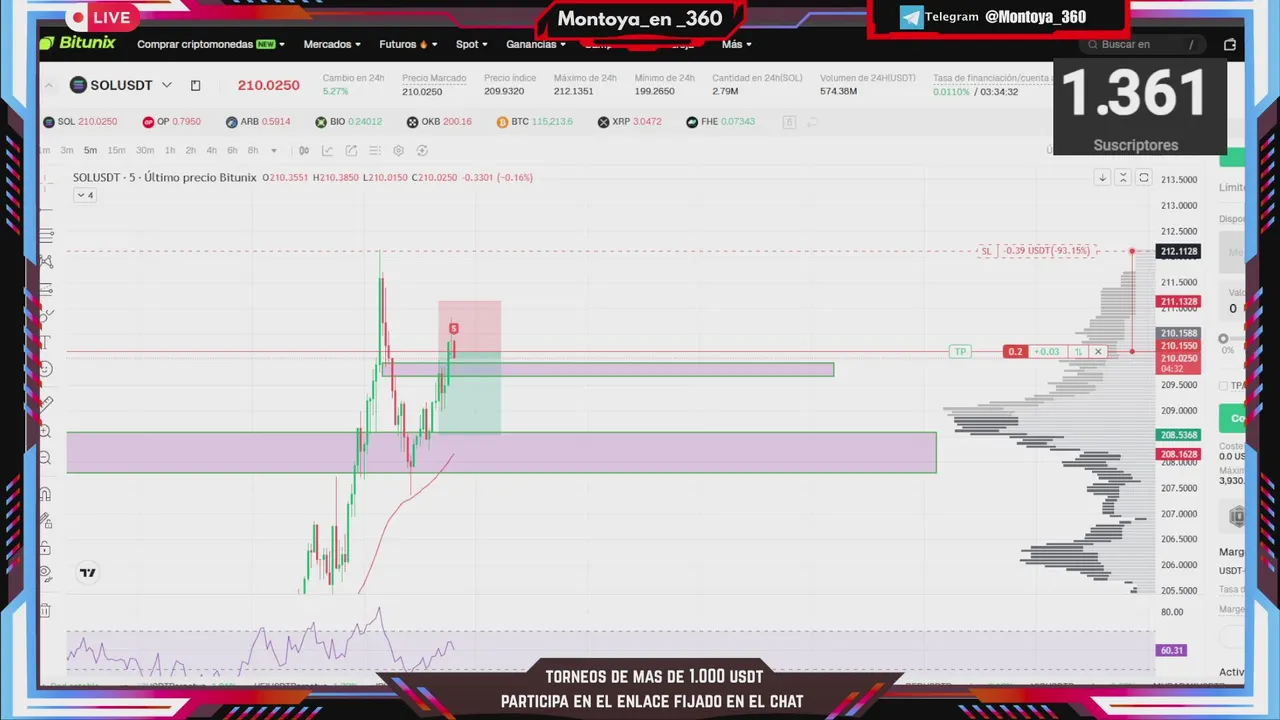Screen dimensions: 1280x720
Task: Open the chart list layout icon
Action: [375, 151]
